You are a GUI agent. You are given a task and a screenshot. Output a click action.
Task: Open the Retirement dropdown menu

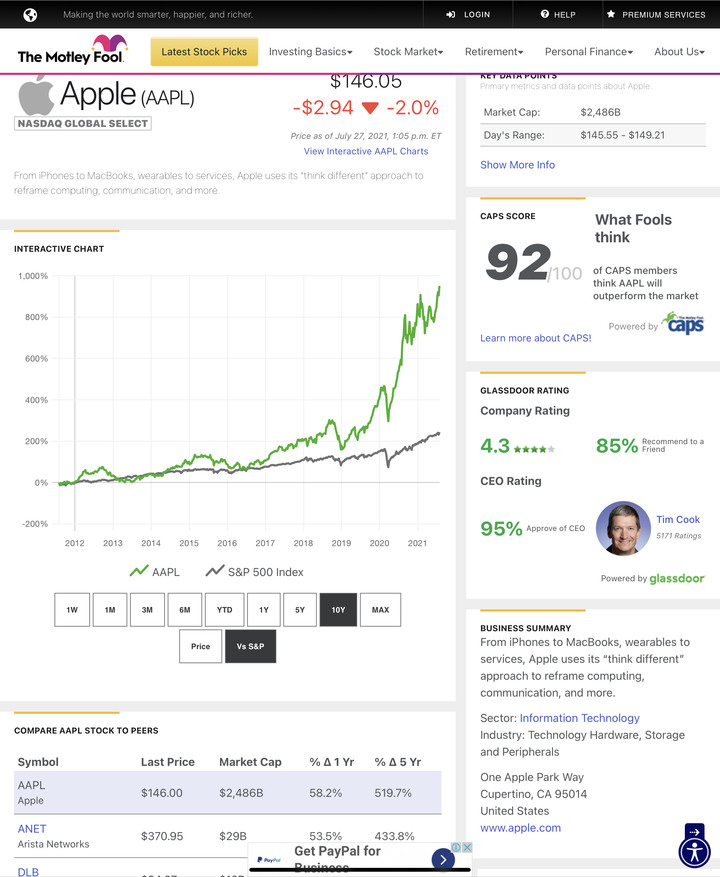click(493, 52)
